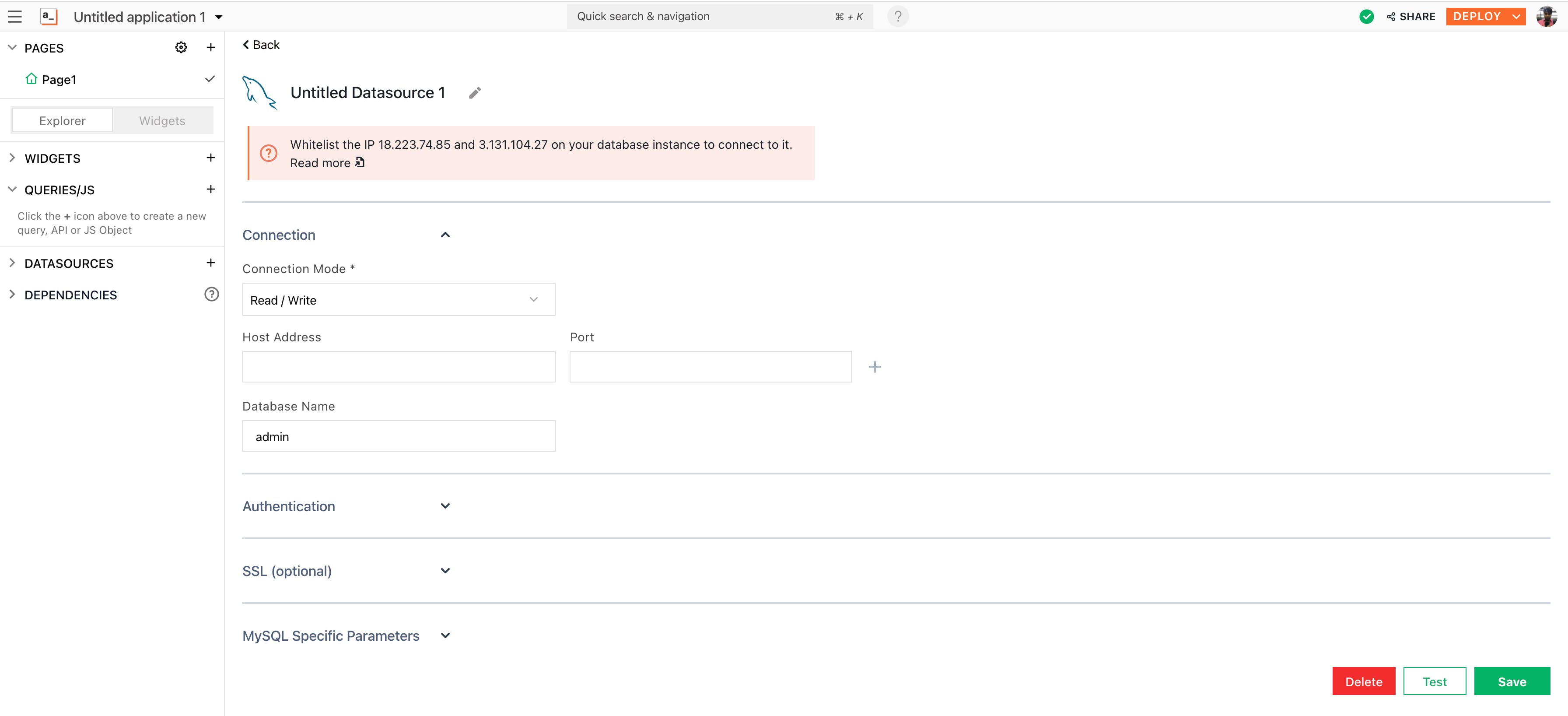Image resolution: width=1568 pixels, height=716 pixels.
Task: Click the pages settings gear icon
Action: [x=181, y=48]
